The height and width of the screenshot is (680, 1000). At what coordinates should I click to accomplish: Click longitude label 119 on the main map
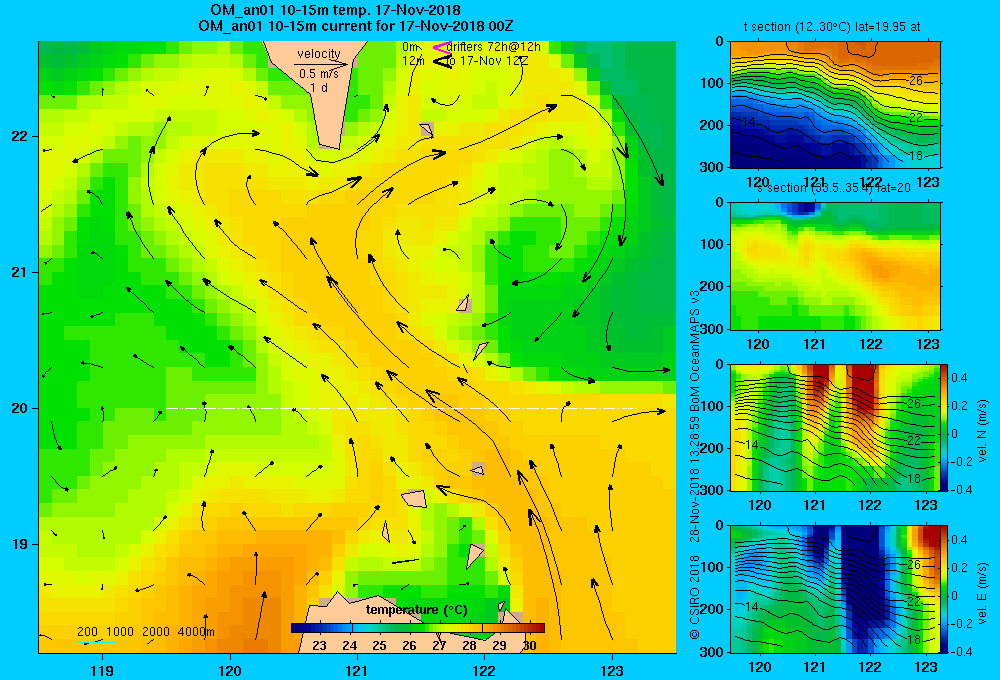(102, 670)
